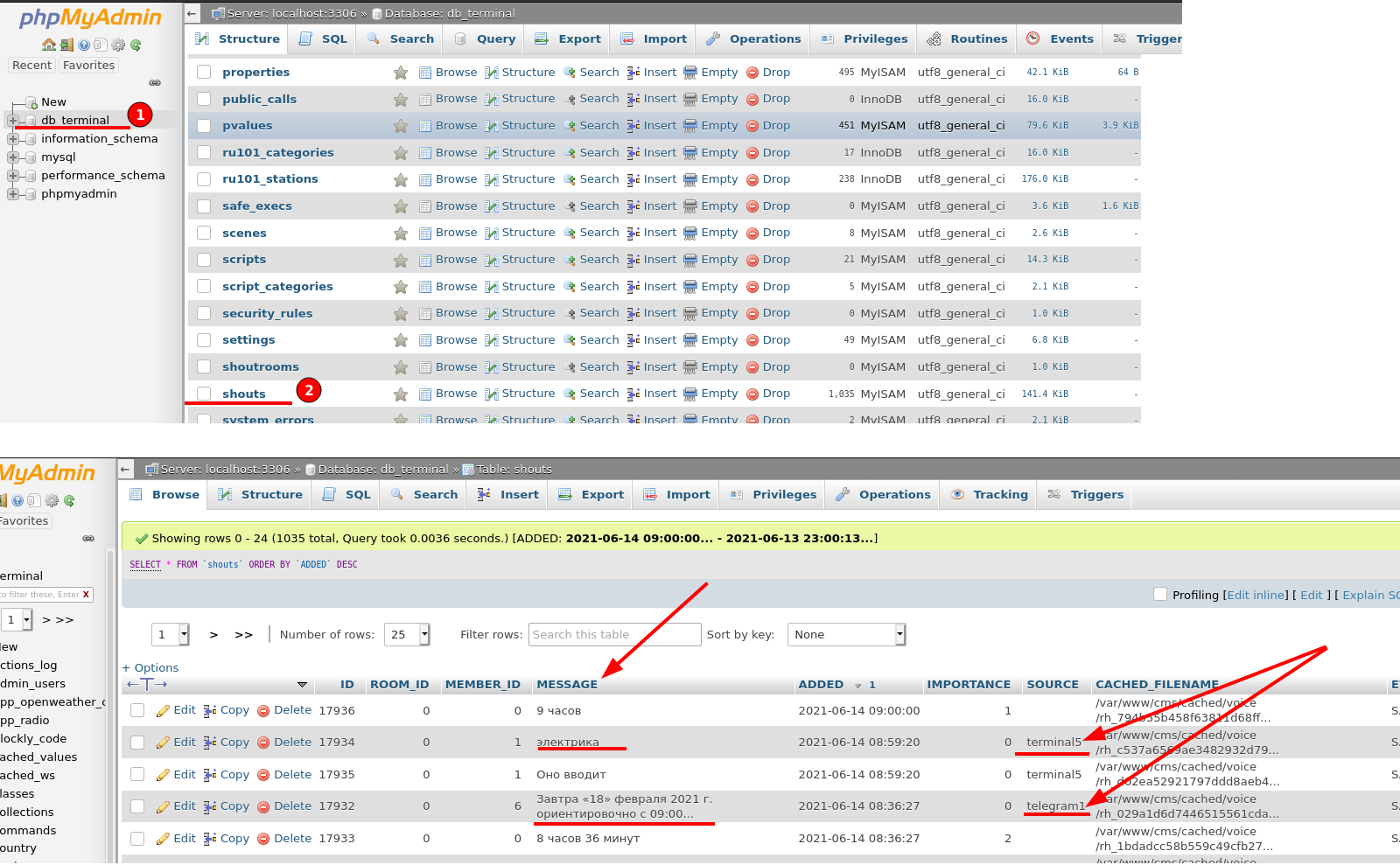Screen dimensions: 1400x865
Task: Open the results page number dropdown beside Number of rows
Action: tap(171, 635)
